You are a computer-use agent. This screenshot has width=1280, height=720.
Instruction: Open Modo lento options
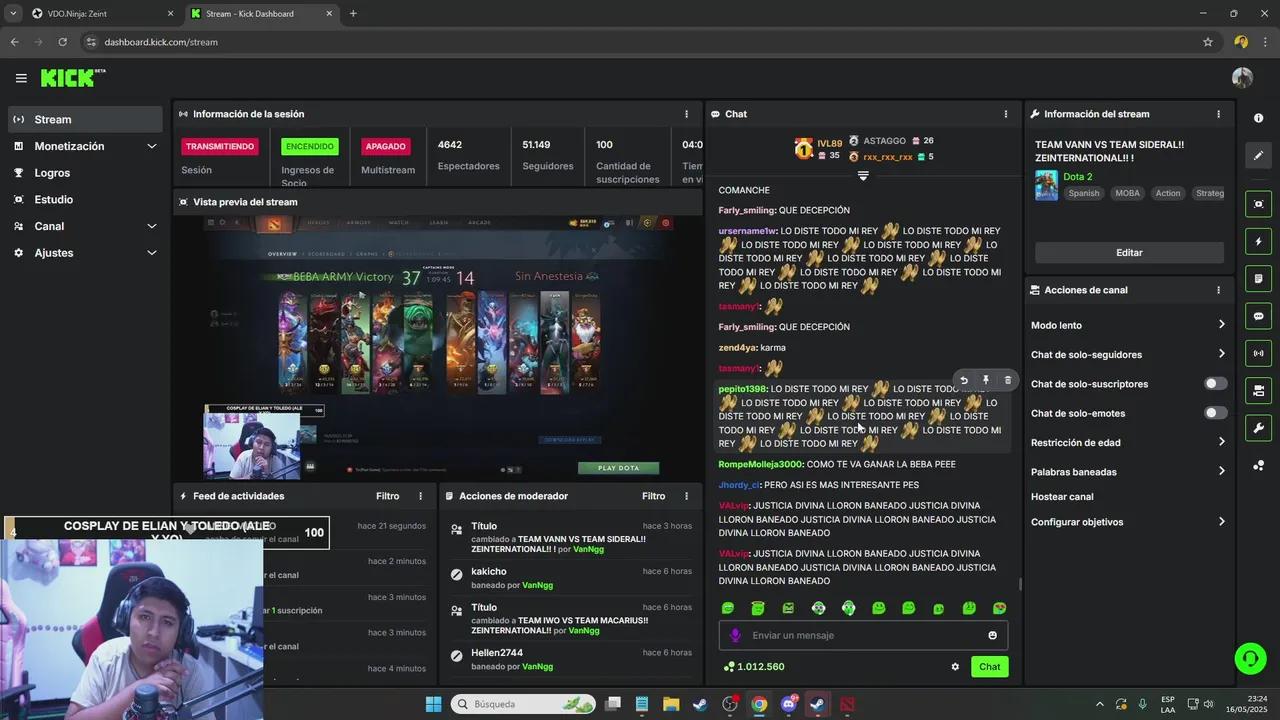coord(1128,325)
